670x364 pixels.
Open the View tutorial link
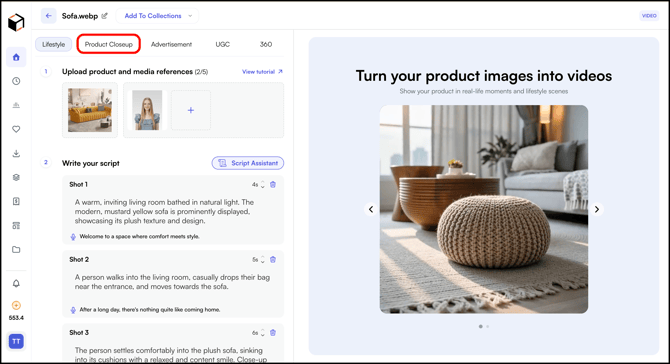(x=262, y=72)
